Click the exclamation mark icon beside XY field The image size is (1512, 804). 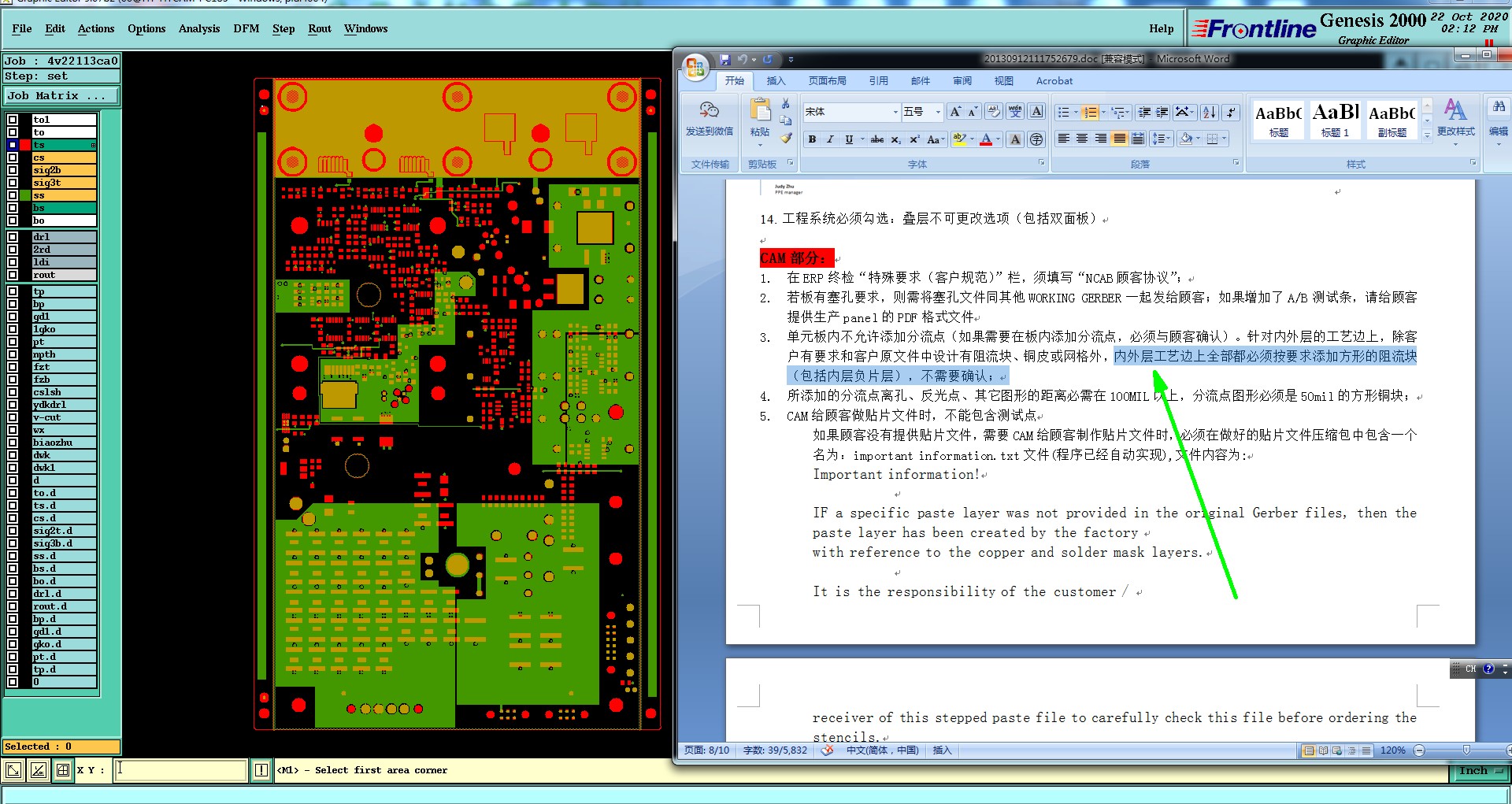[x=261, y=770]
